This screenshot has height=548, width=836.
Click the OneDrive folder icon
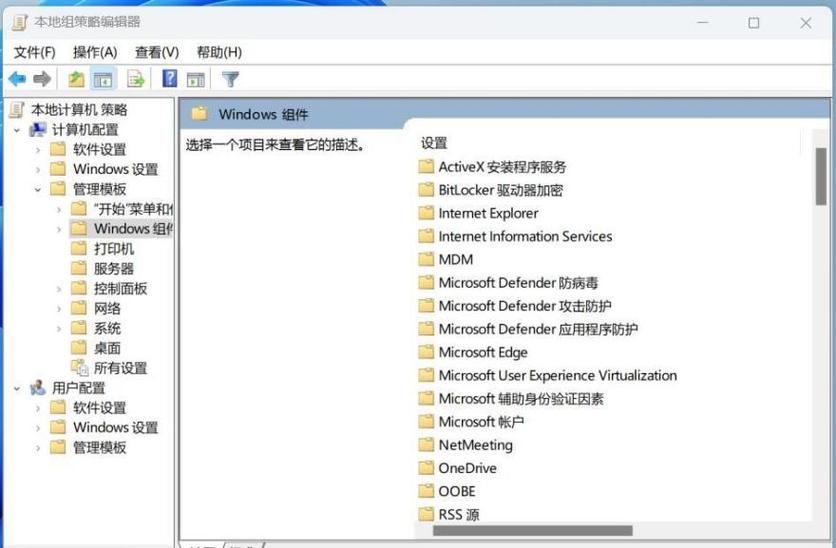pos(425,468)
